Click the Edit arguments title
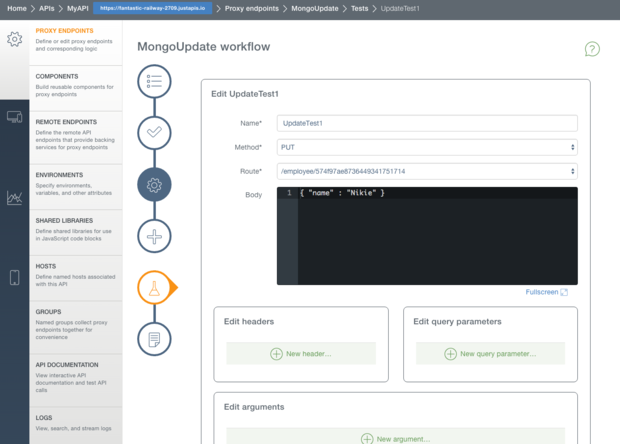Viewport: 620px width, 444px height. [x=254, y=407]
